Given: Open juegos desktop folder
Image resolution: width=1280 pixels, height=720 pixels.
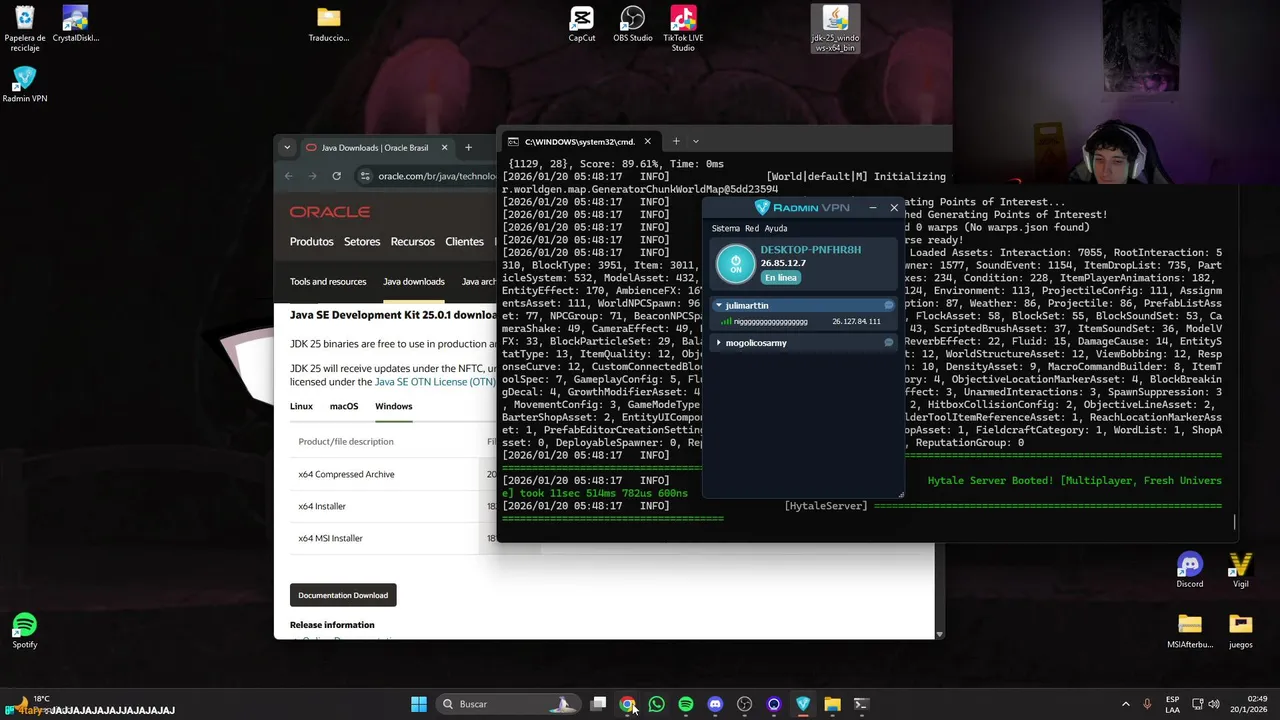Looking at the screenshot, I should point(1241,631).
